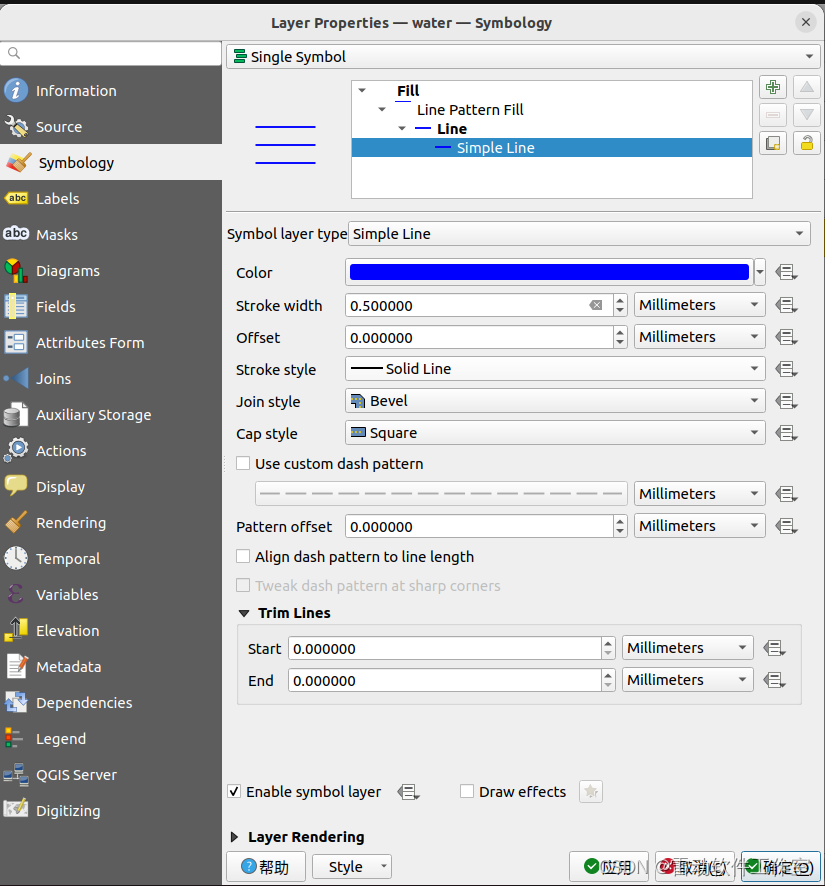Click the Cancel (取消) button
The width and height of the screenshot is (825, 886).
[x=695, y=867]
